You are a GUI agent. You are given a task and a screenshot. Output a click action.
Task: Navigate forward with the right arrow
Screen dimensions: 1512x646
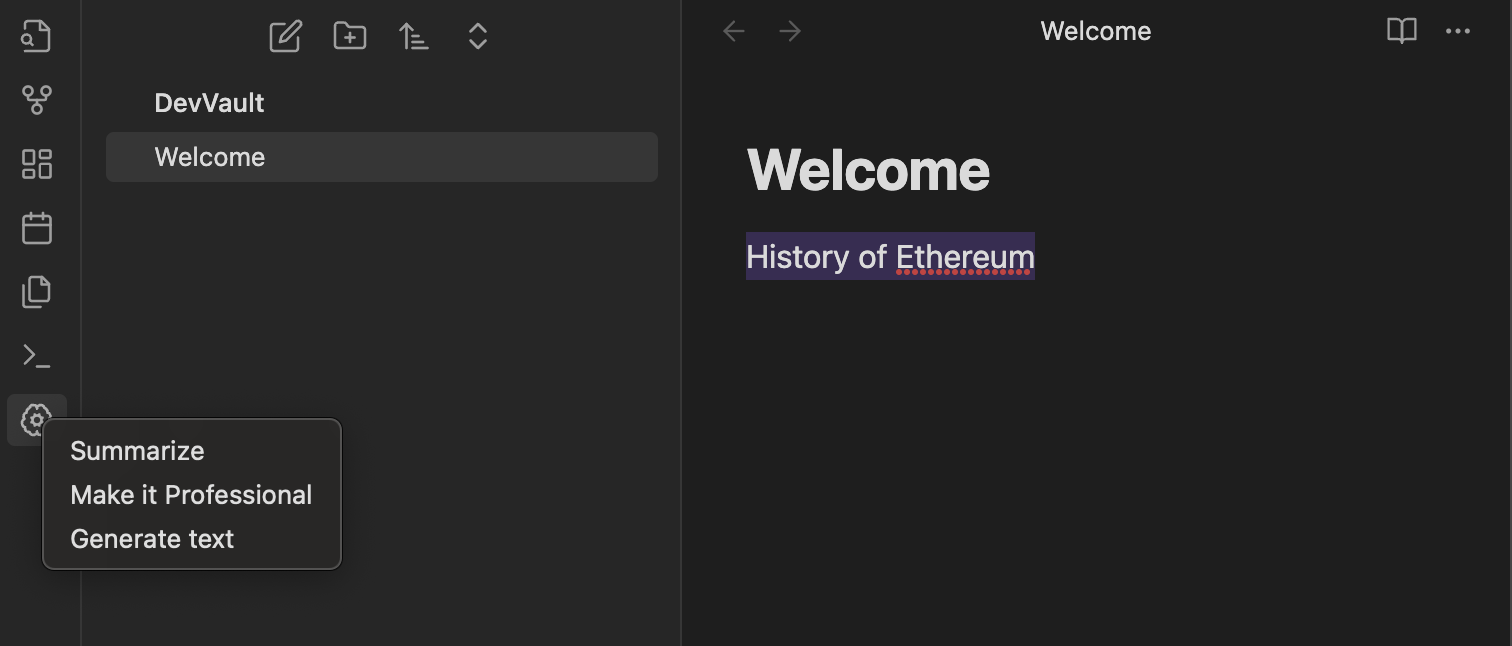790,31
